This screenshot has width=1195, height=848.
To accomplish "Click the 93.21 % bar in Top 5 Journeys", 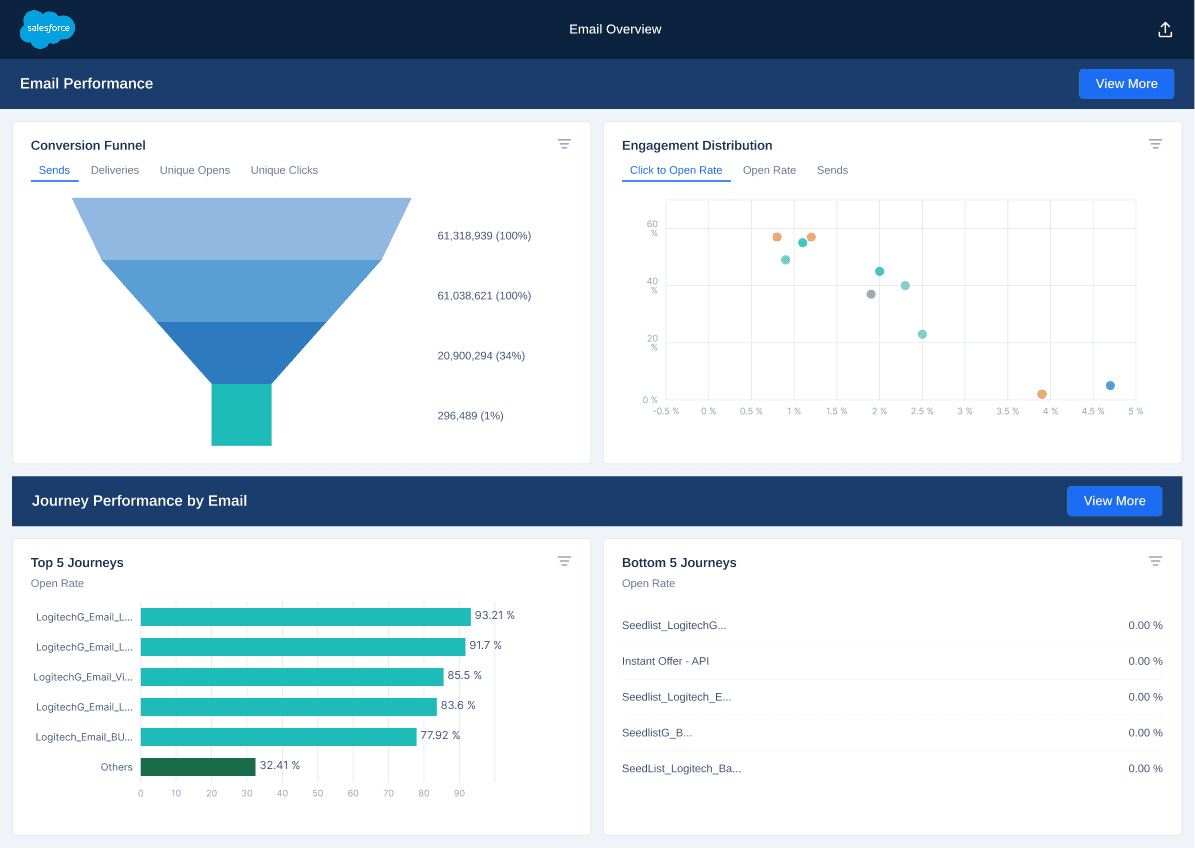I will click(x=306, y=617).
